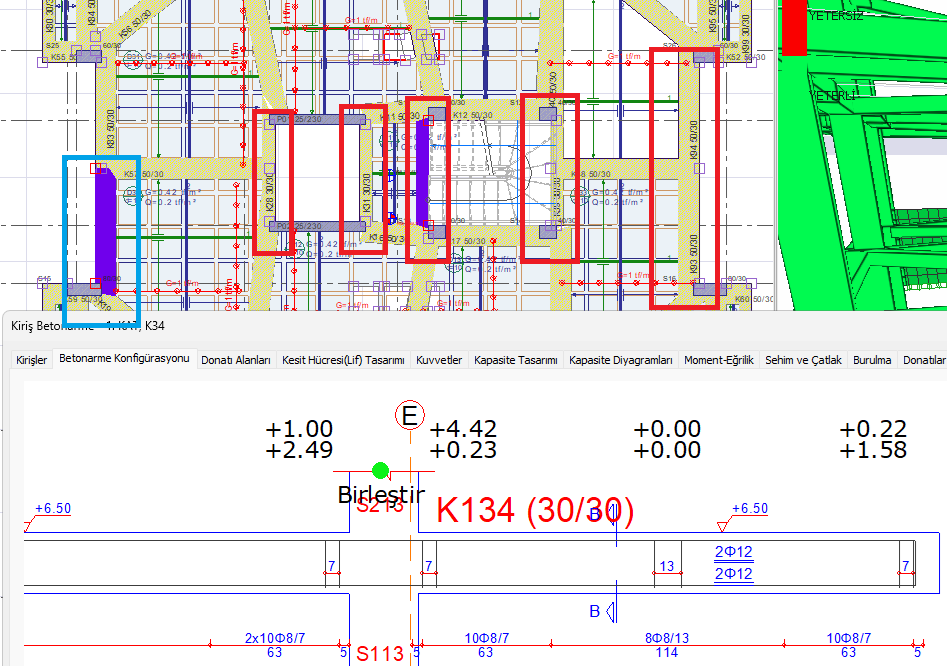Switch to Donatı Alanları tab

pyautogui.click(x=236, y=360)
